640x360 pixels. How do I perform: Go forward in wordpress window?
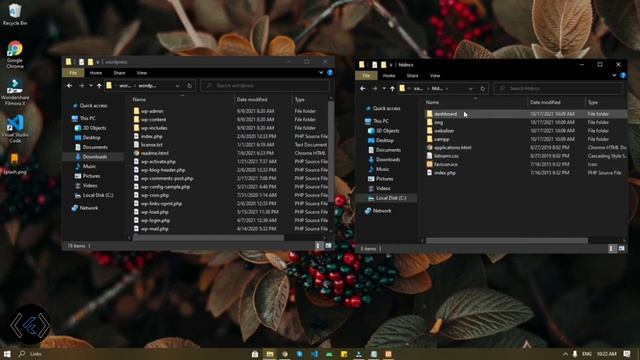click(81, 86)
